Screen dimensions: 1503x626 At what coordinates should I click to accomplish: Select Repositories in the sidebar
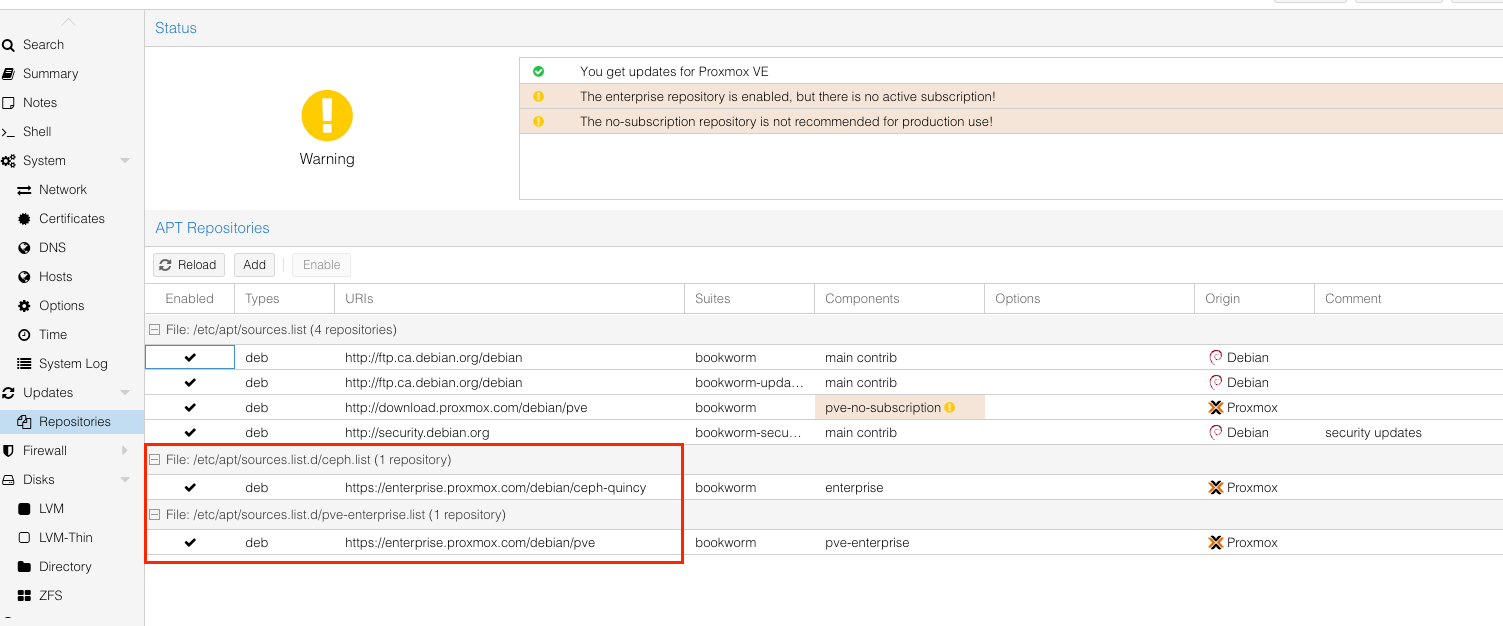tap(74, 421)
